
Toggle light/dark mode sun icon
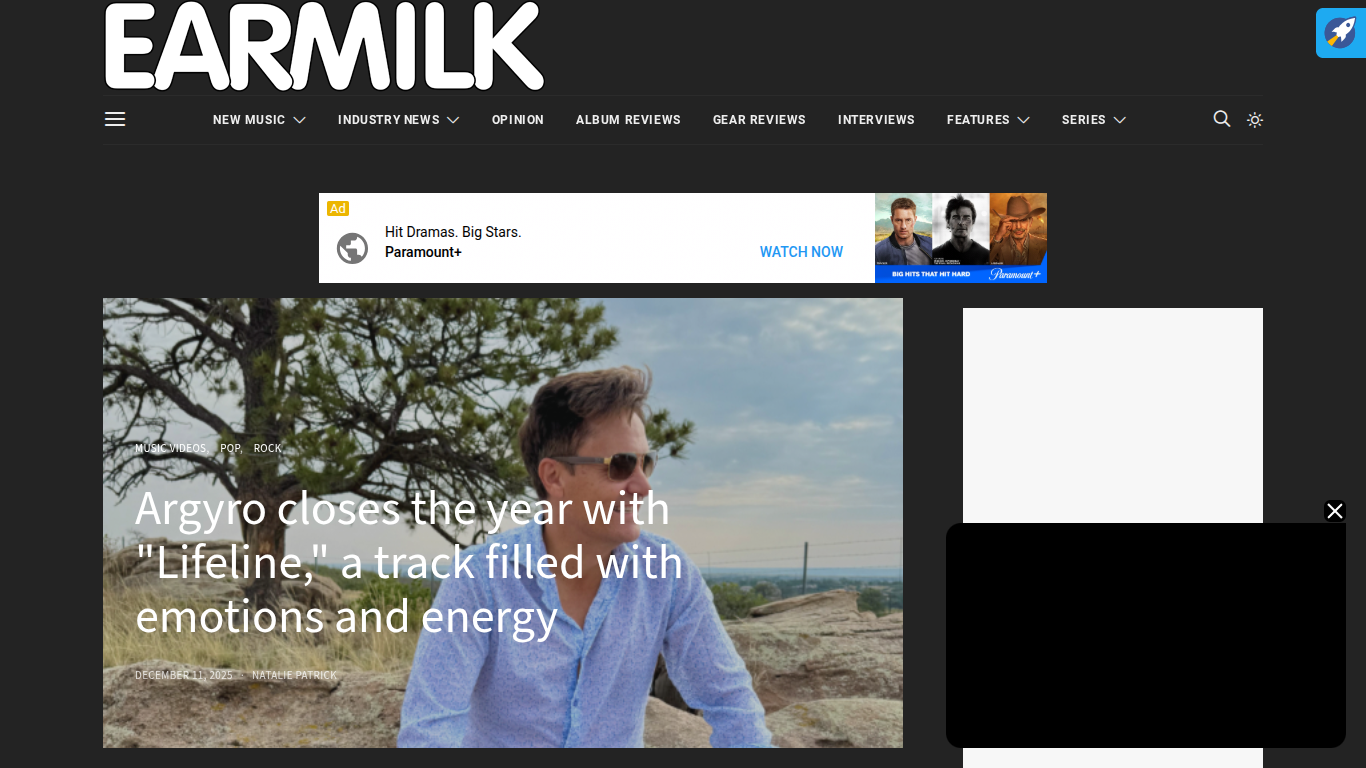tap(1255, 120)
